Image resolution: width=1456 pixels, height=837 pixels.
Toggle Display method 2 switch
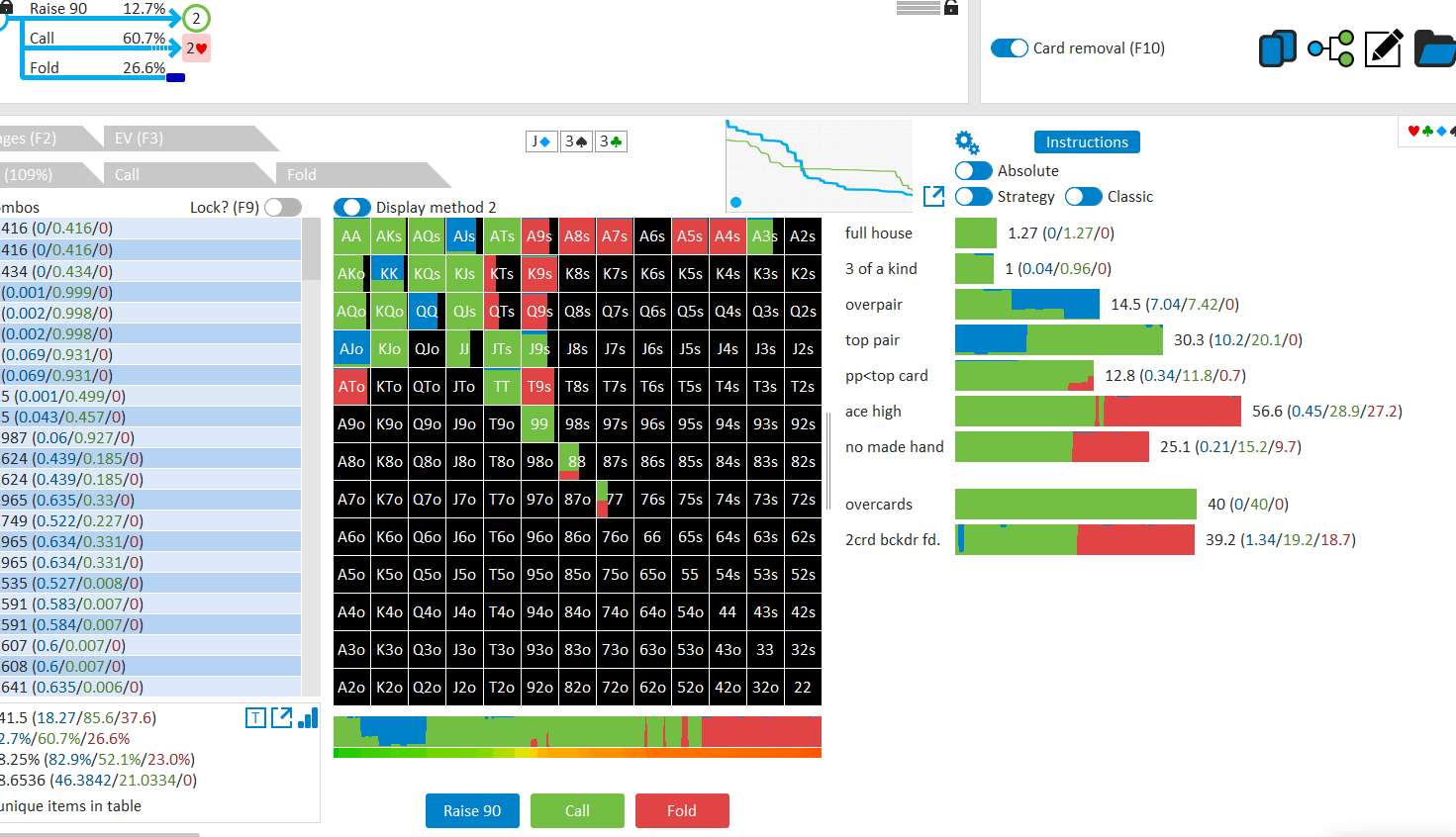[352, 207]
